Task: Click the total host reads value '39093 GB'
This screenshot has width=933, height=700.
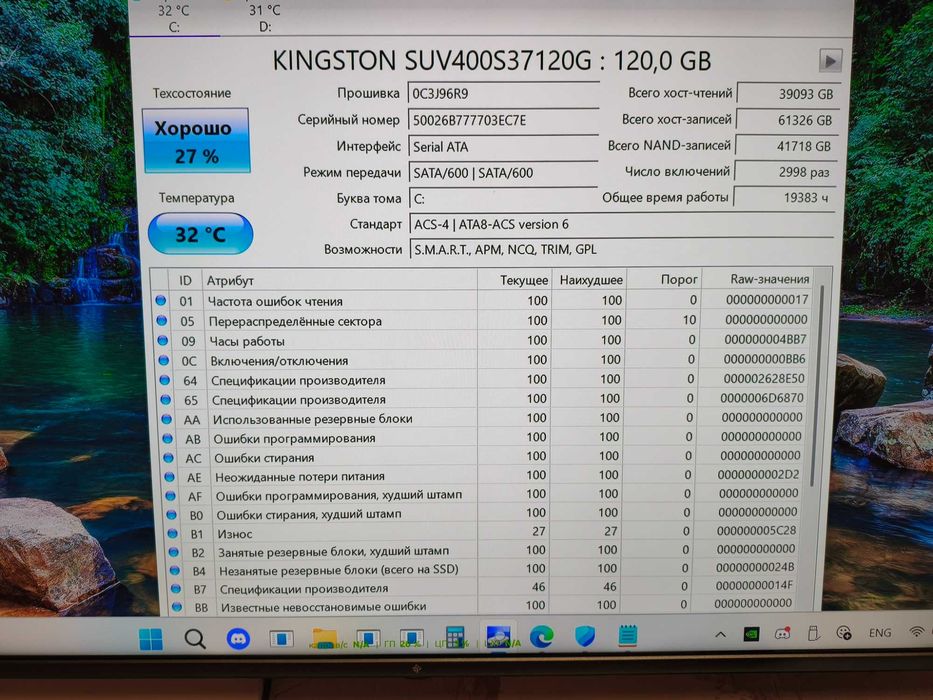Action: tap(788, 93)
